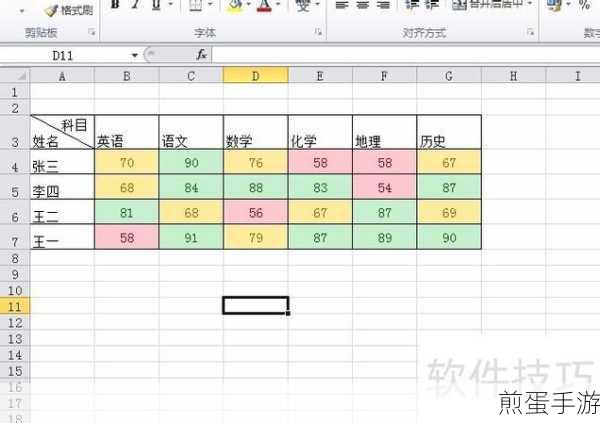
Task: Select the 王一 name cell
Action: [x=62, y=237]
